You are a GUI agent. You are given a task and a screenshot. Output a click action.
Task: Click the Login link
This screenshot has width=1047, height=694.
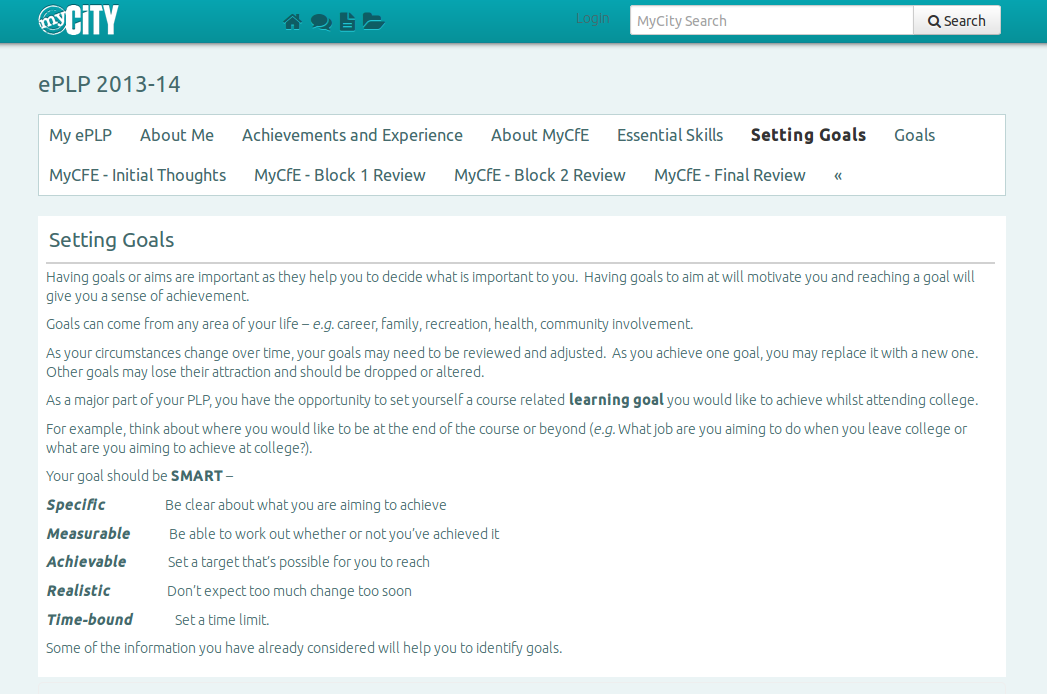click(592, 19)
